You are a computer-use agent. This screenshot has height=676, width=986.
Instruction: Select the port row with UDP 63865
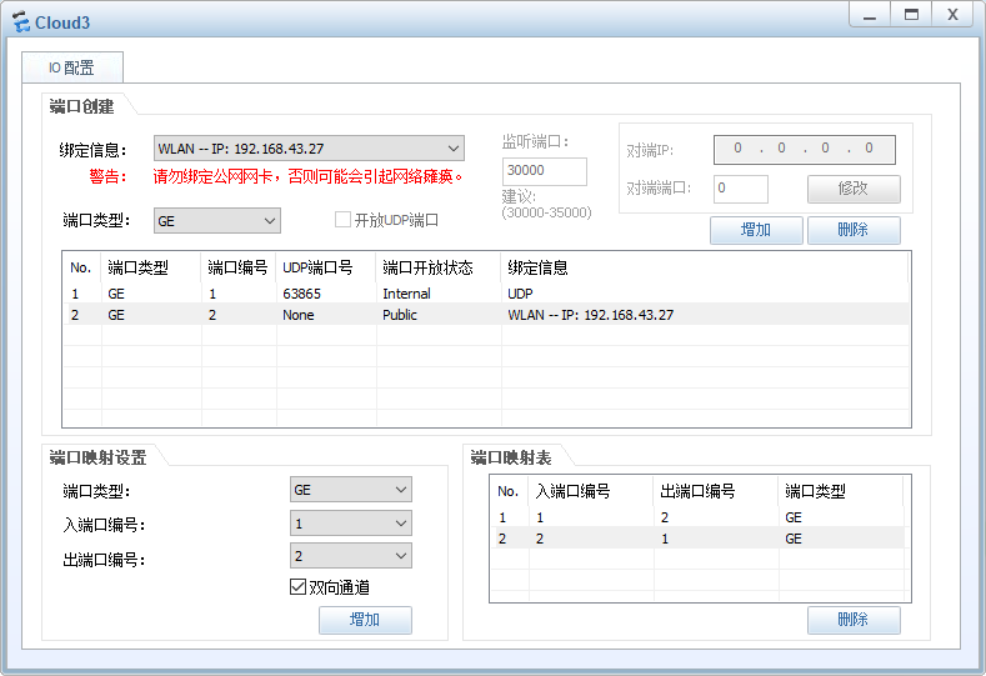[486, 294]
